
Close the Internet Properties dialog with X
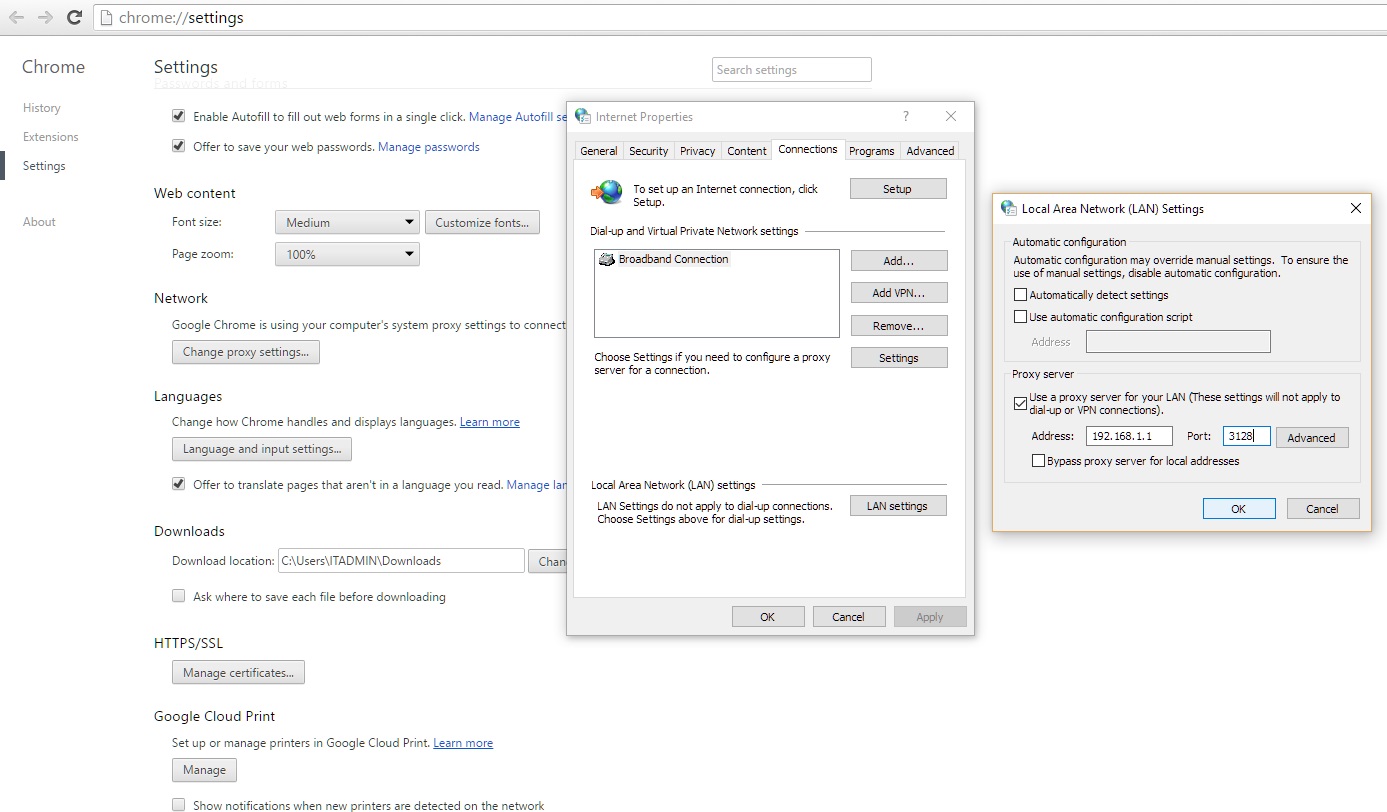pos(951,116)
